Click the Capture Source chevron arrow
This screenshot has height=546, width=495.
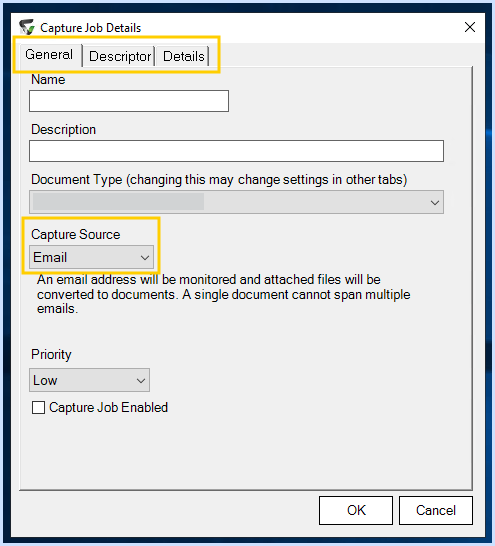pos(145,258)
